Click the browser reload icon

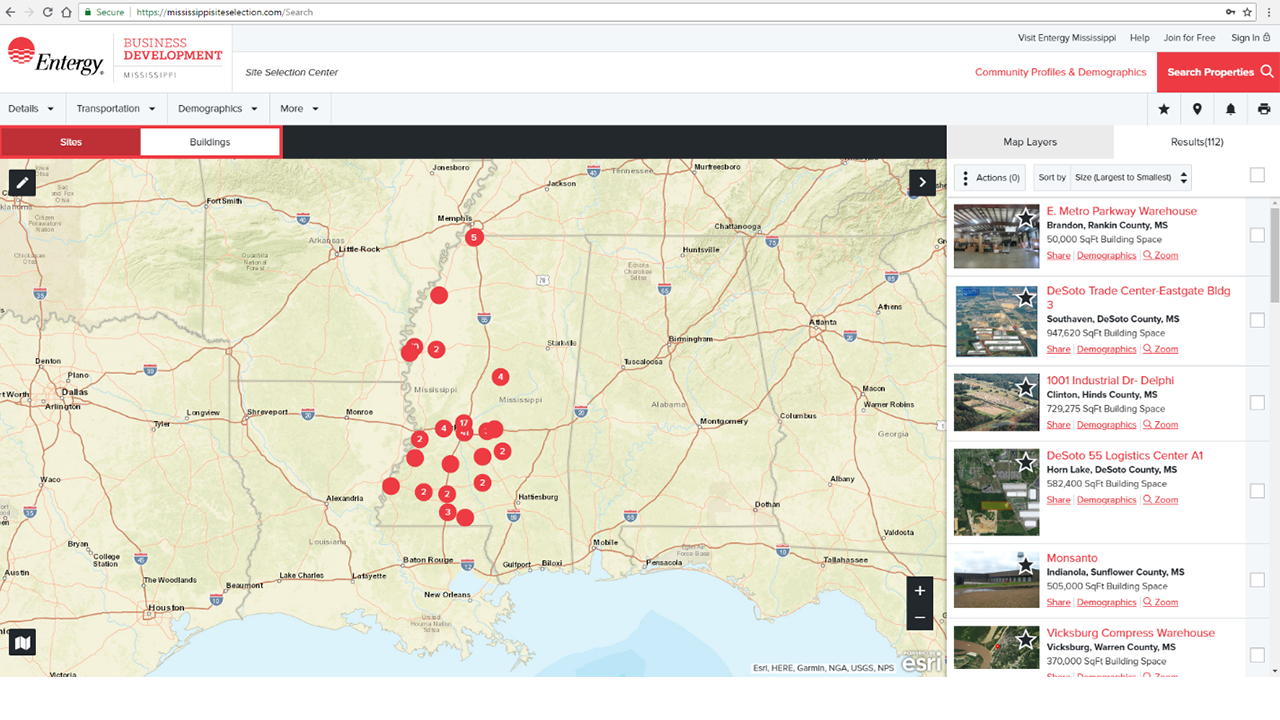pyautogui.click(x=47, y=12)
